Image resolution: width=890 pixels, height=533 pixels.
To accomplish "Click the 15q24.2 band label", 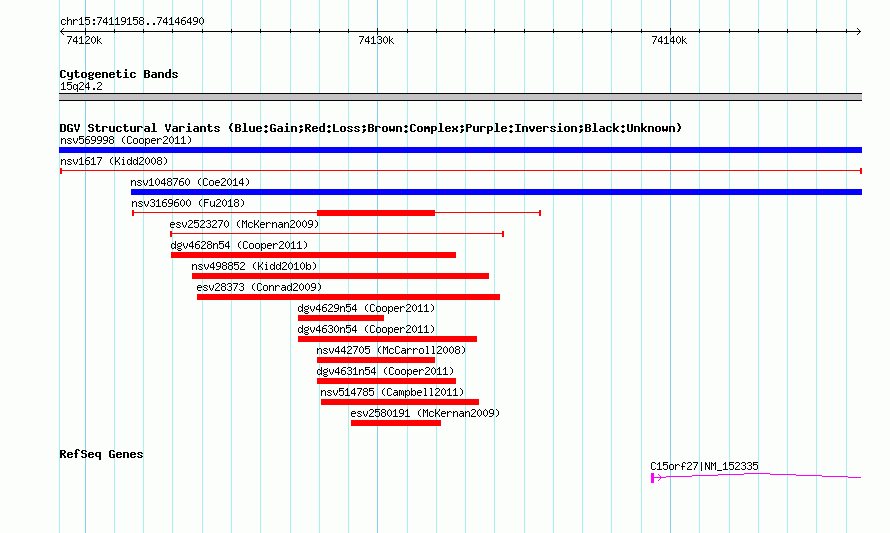I will pos(81,86).
